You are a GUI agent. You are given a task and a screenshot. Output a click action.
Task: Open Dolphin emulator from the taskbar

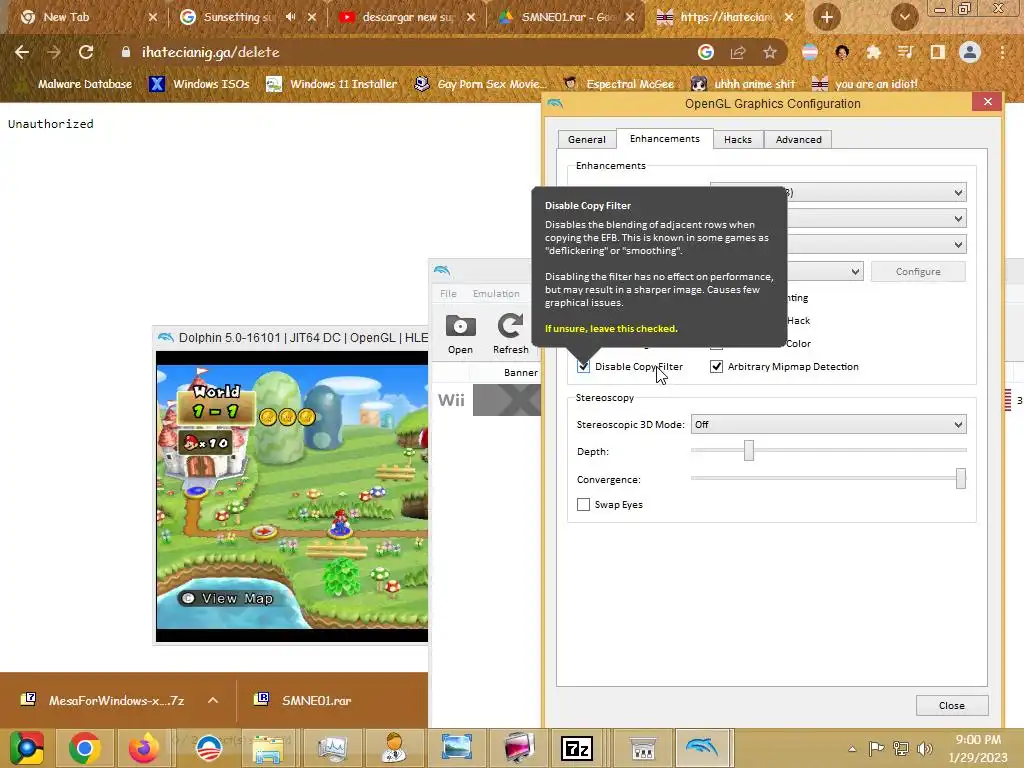[x=702, y=748]
